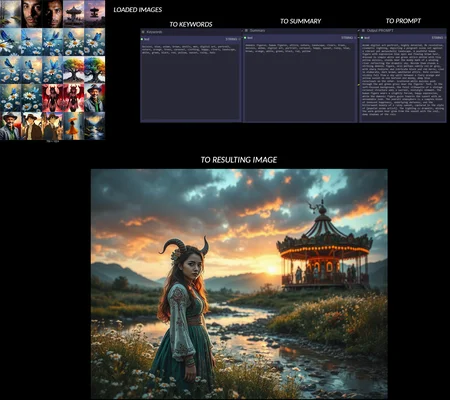Click inside the Output PROMPT text area
This screenshot has width=450, height=400.
click(x=403, y=81)
